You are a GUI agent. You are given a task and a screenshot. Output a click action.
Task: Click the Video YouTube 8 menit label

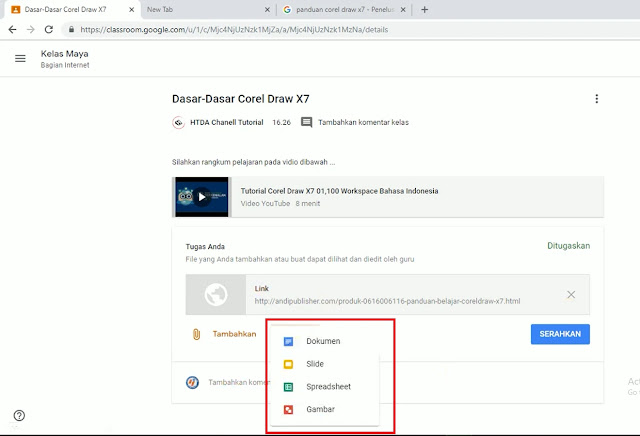(x=280, y=203)
